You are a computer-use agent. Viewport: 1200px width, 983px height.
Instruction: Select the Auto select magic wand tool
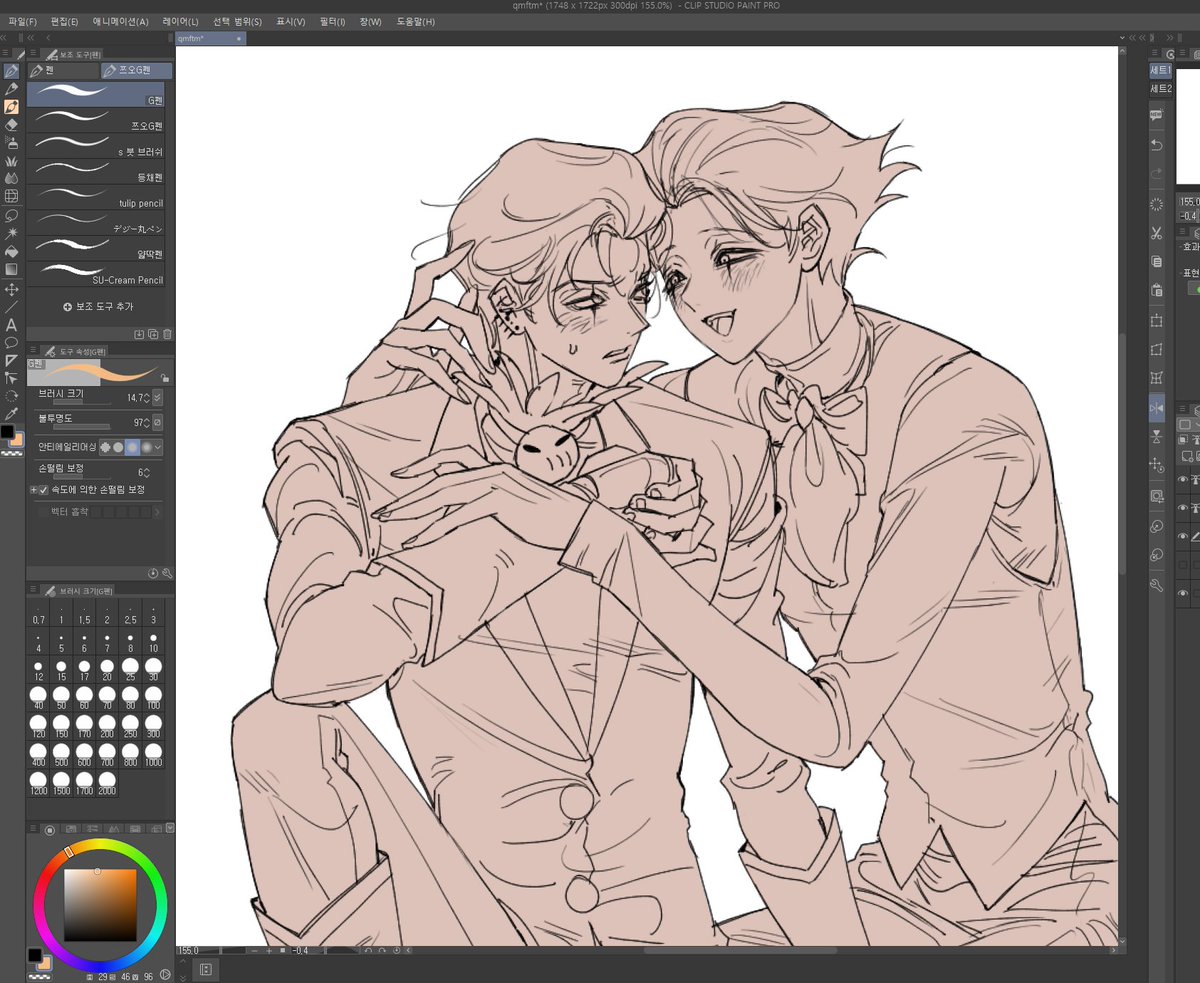click(x=11, y=233)
